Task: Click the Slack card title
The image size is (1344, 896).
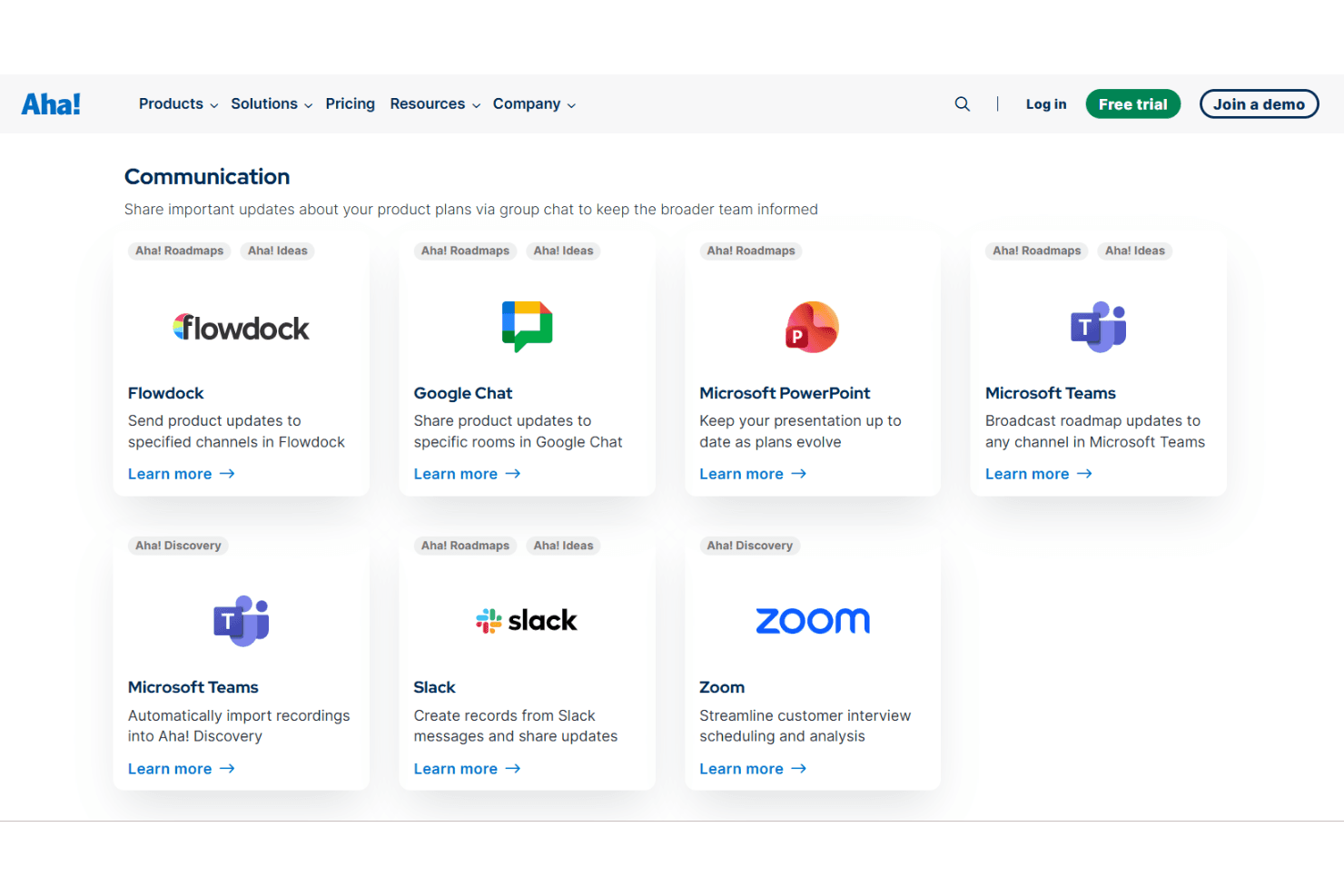Action: pos(435,687)
